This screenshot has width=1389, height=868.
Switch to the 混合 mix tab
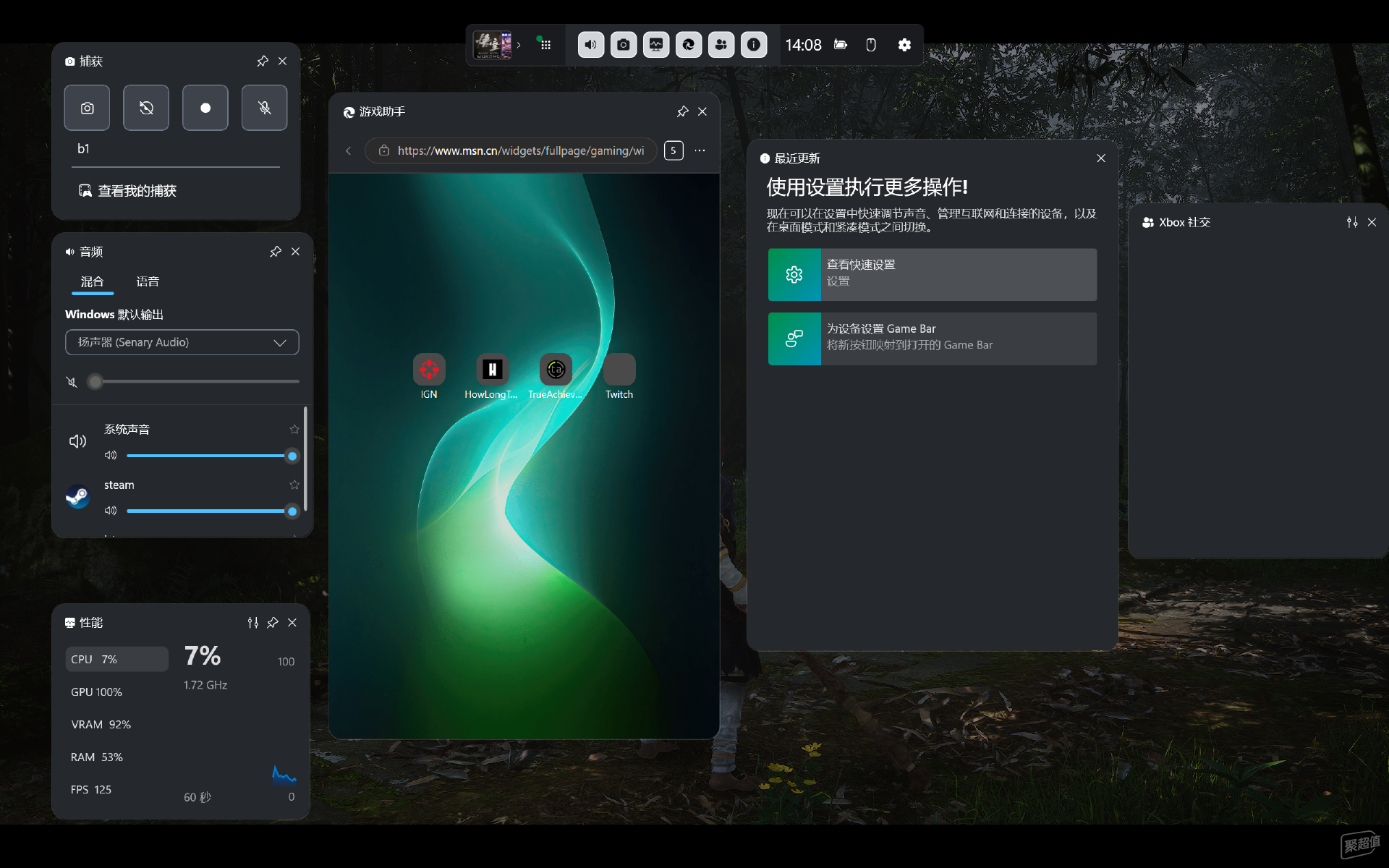(x=93, y=281)
